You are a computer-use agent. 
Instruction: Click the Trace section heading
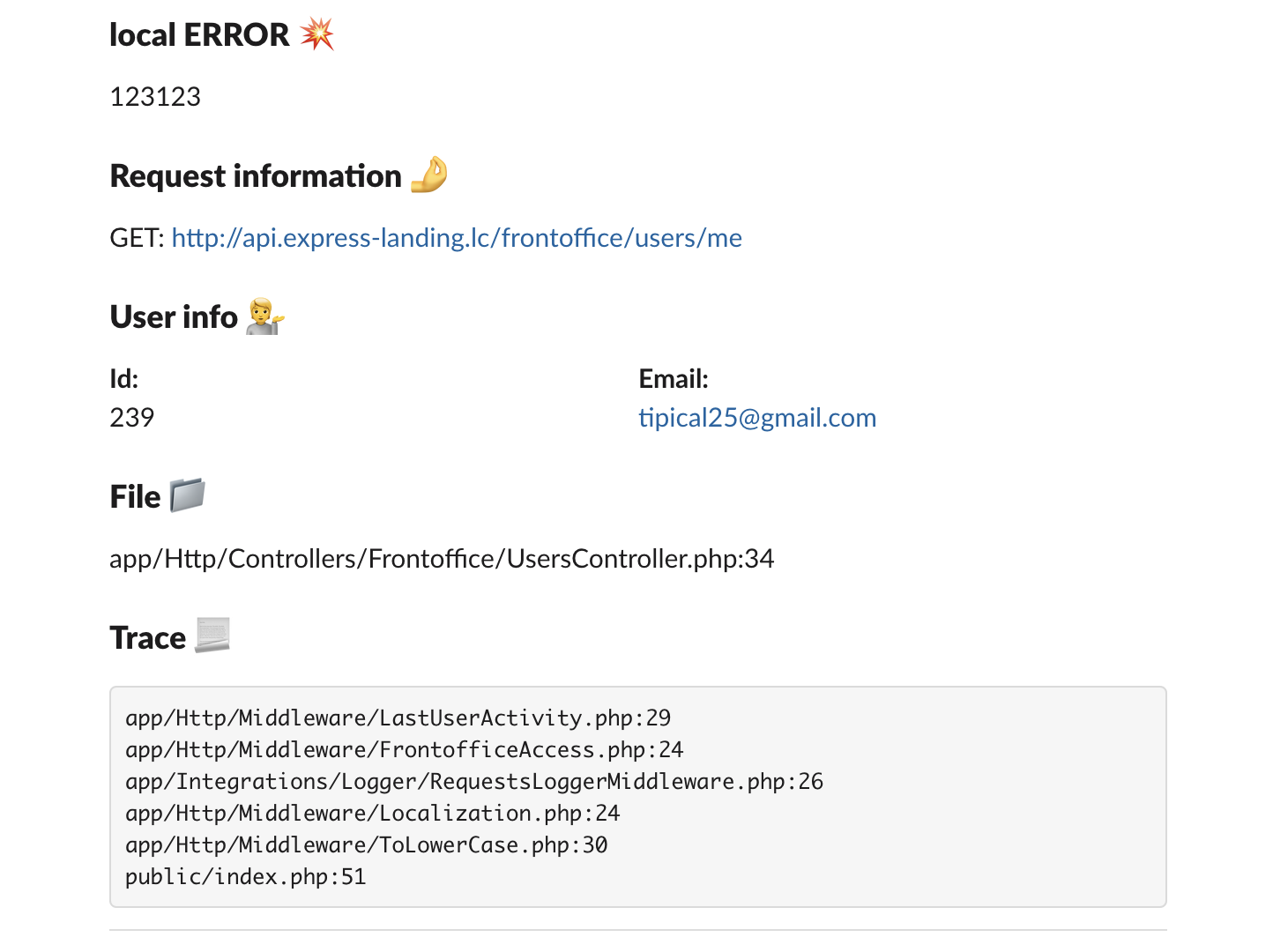click(147, 638)
